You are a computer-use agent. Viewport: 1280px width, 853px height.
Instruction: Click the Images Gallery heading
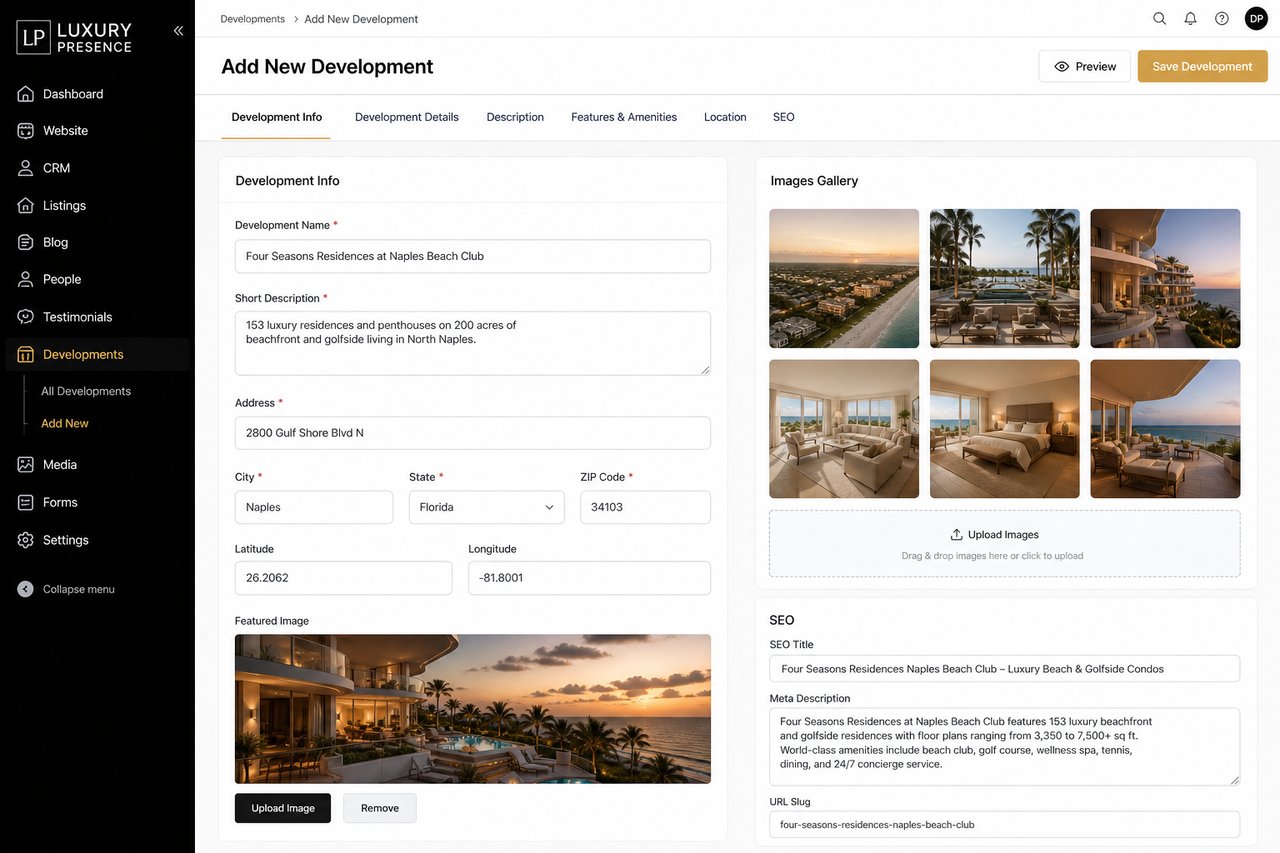coord(814,181)
